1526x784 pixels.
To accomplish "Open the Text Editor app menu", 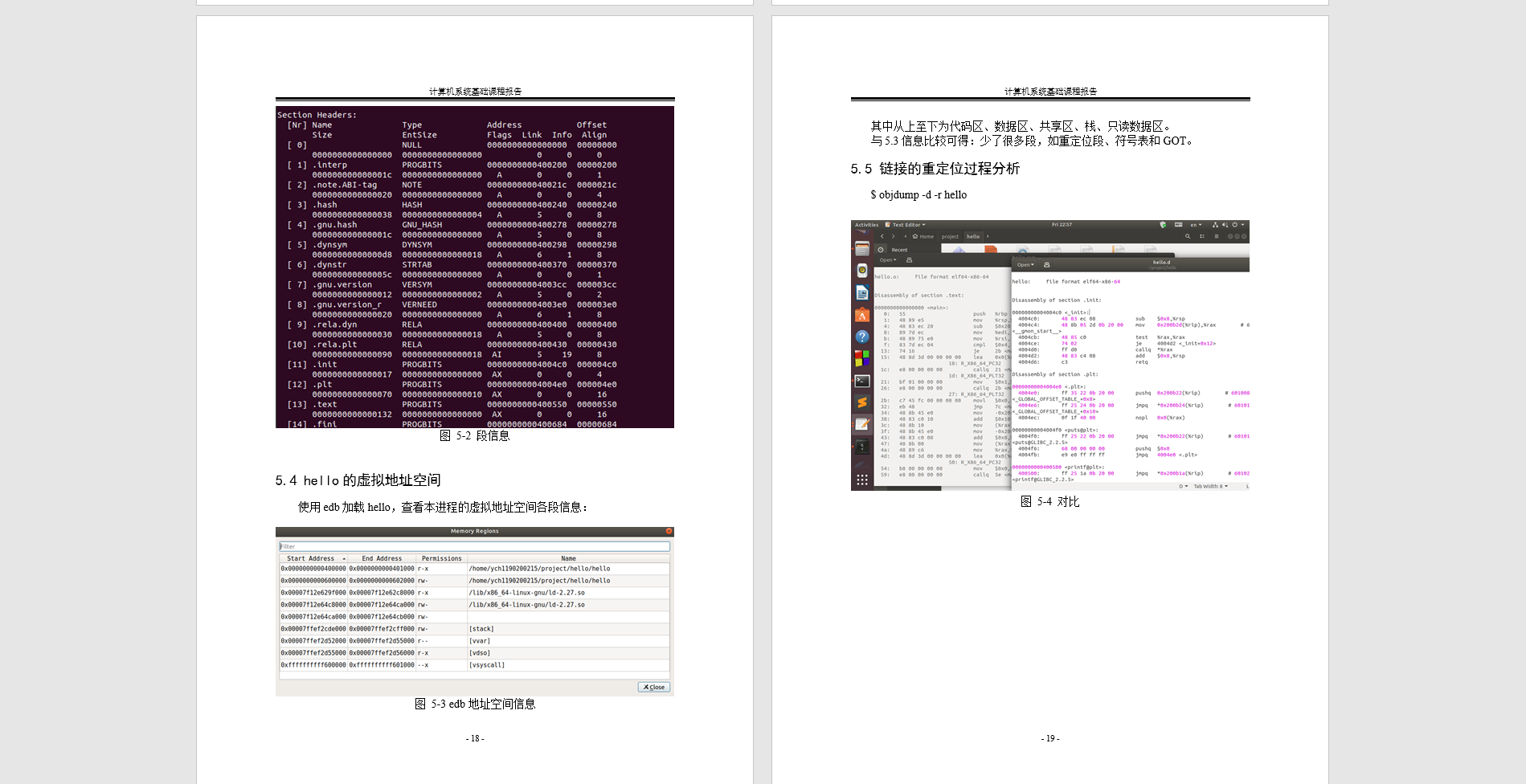I will pos(906,225).
